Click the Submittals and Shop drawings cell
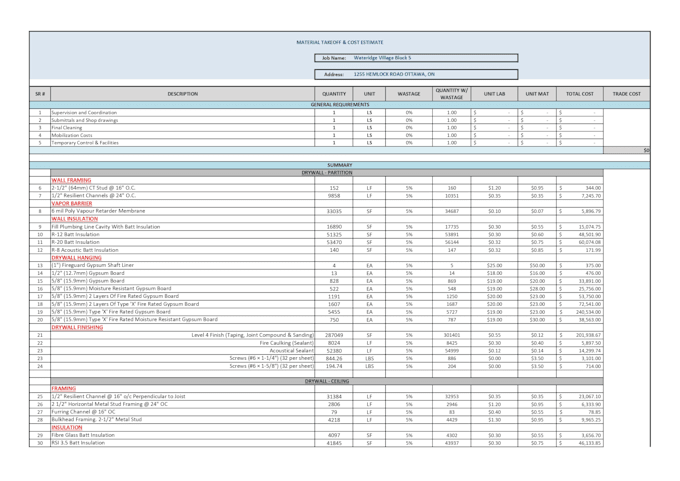680x481 pixels. pyautogui.click(x=183, y=120)
